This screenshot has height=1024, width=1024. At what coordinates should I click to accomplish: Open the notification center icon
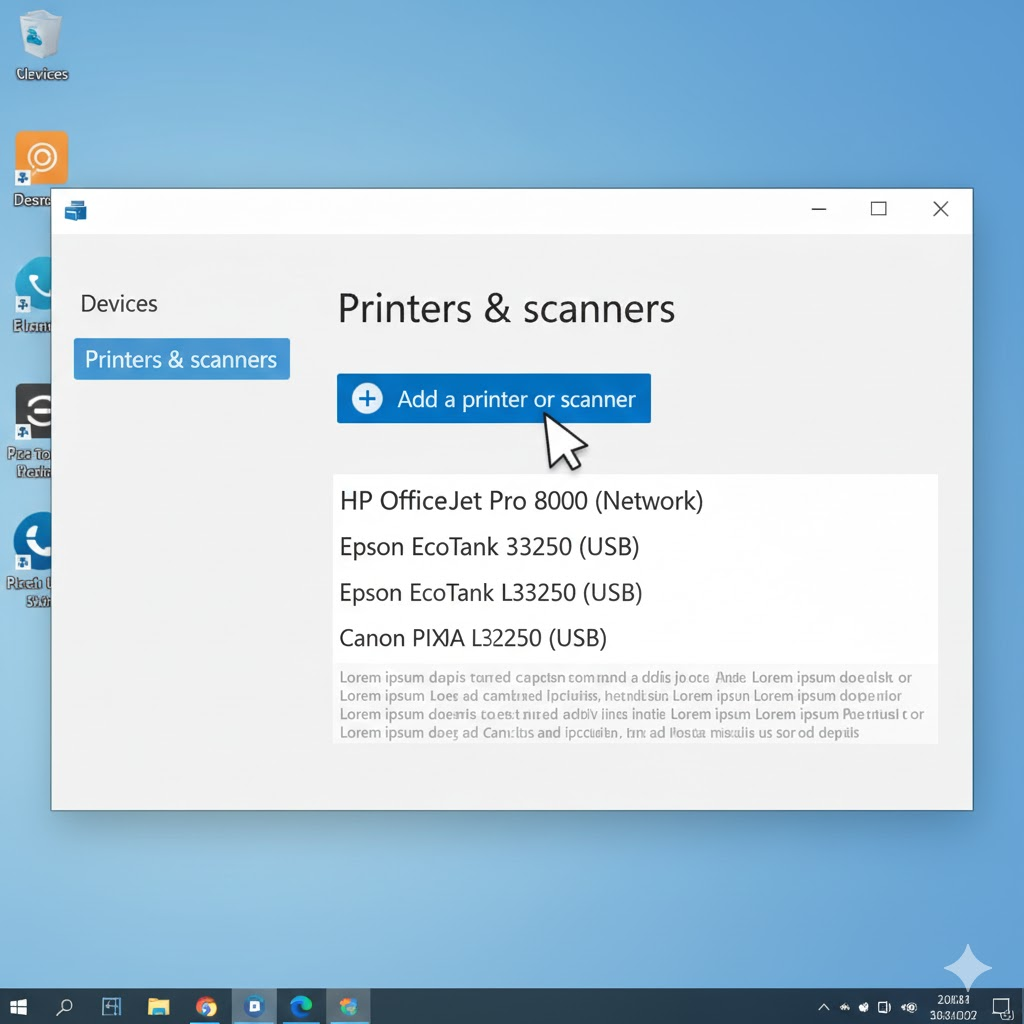pos(1001,1006)
